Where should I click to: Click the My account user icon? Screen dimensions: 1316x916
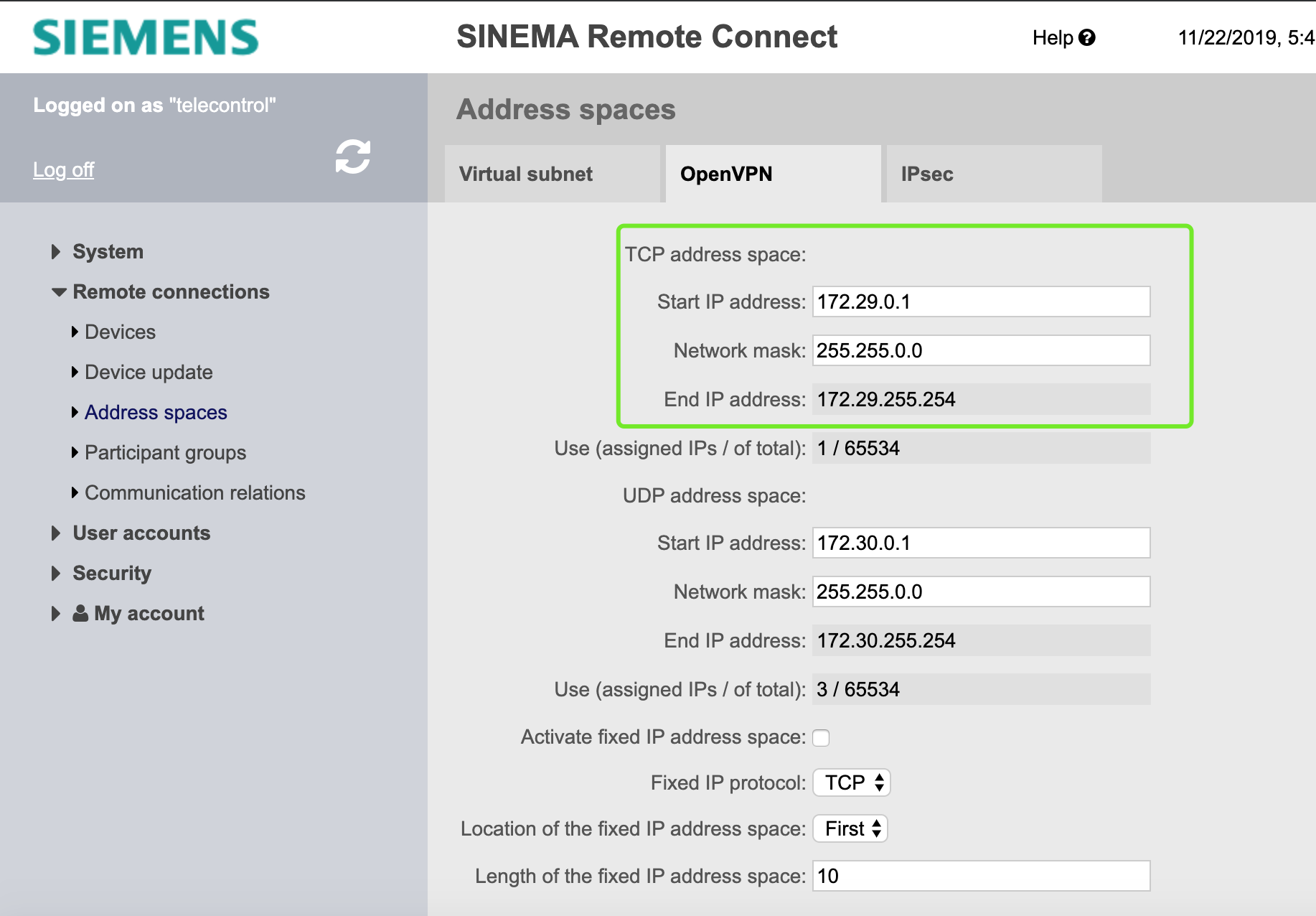coord(80,613)
